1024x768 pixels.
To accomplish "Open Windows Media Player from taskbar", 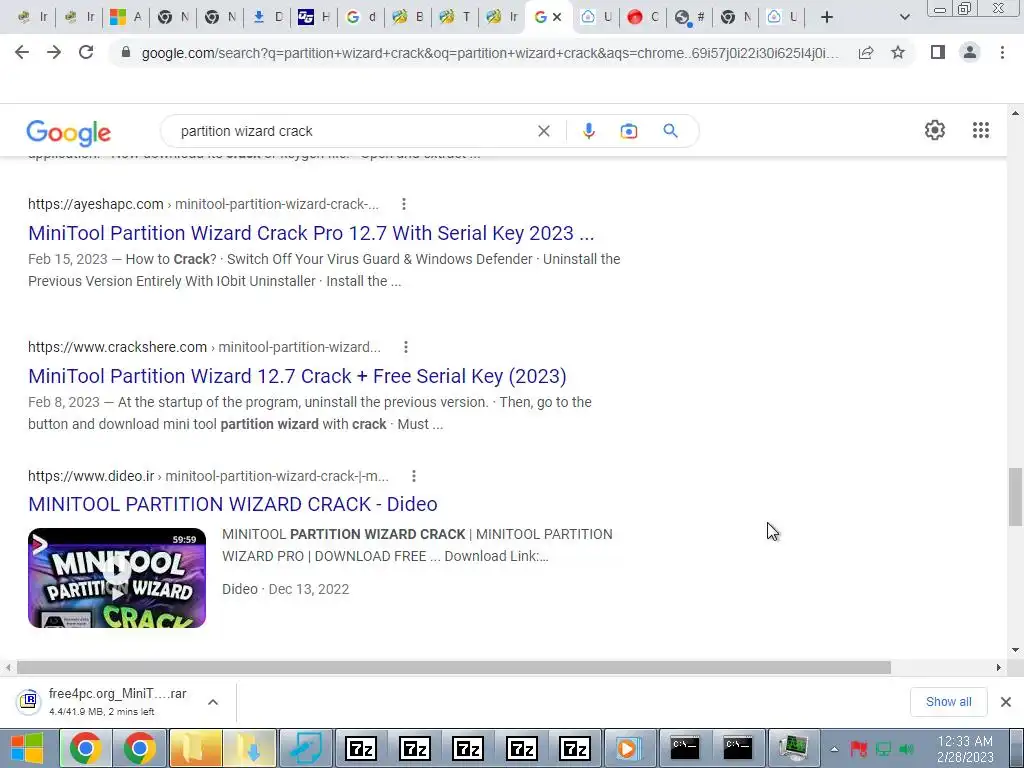I will [628, 748].
